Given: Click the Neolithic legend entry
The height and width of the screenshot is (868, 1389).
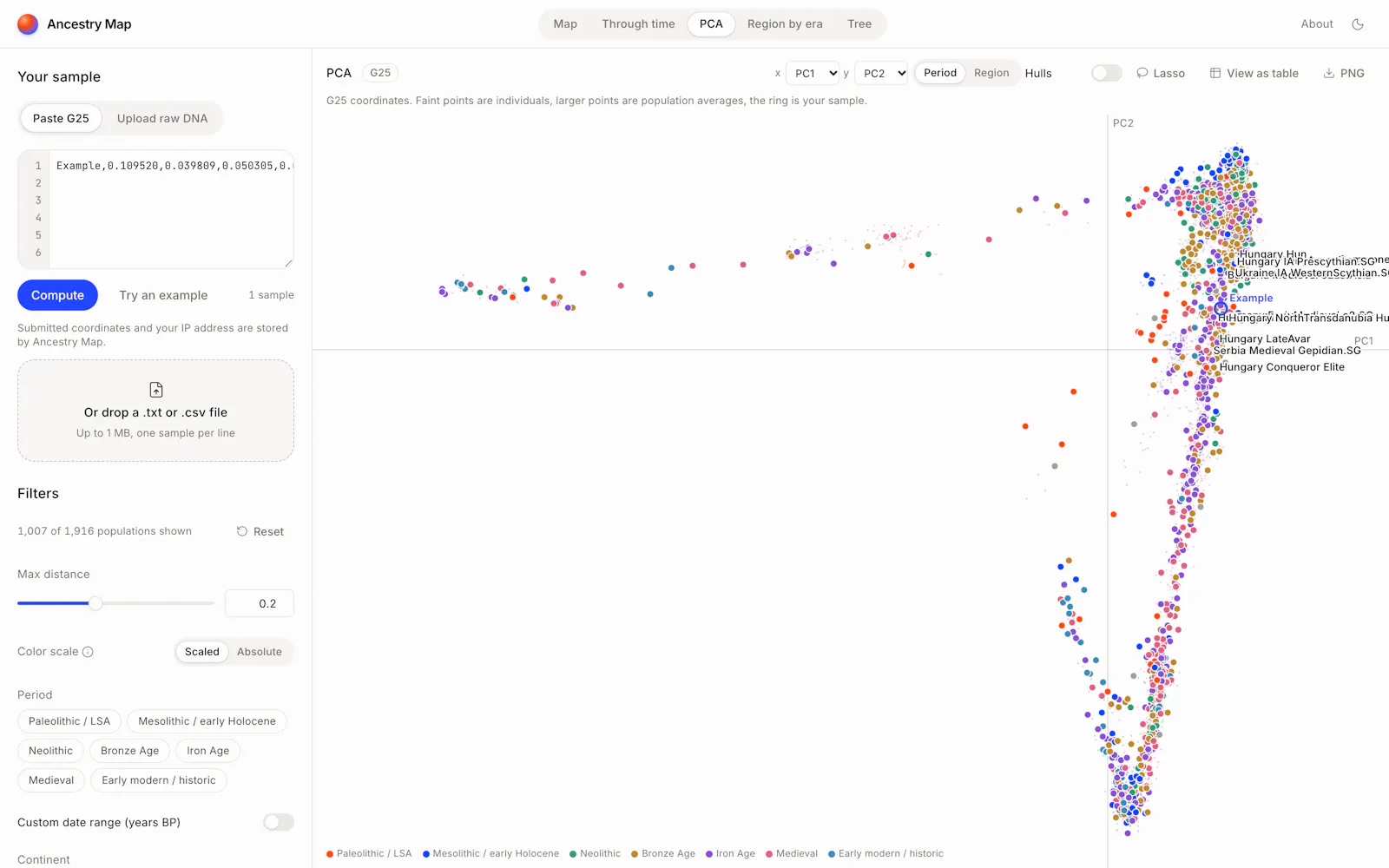Looking at the screenshot, I should pos(595,854).
